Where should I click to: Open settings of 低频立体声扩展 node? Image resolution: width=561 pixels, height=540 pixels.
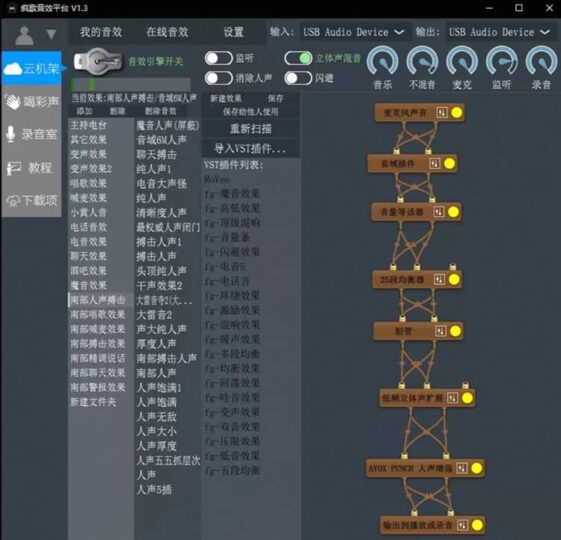tap(452, 398)
